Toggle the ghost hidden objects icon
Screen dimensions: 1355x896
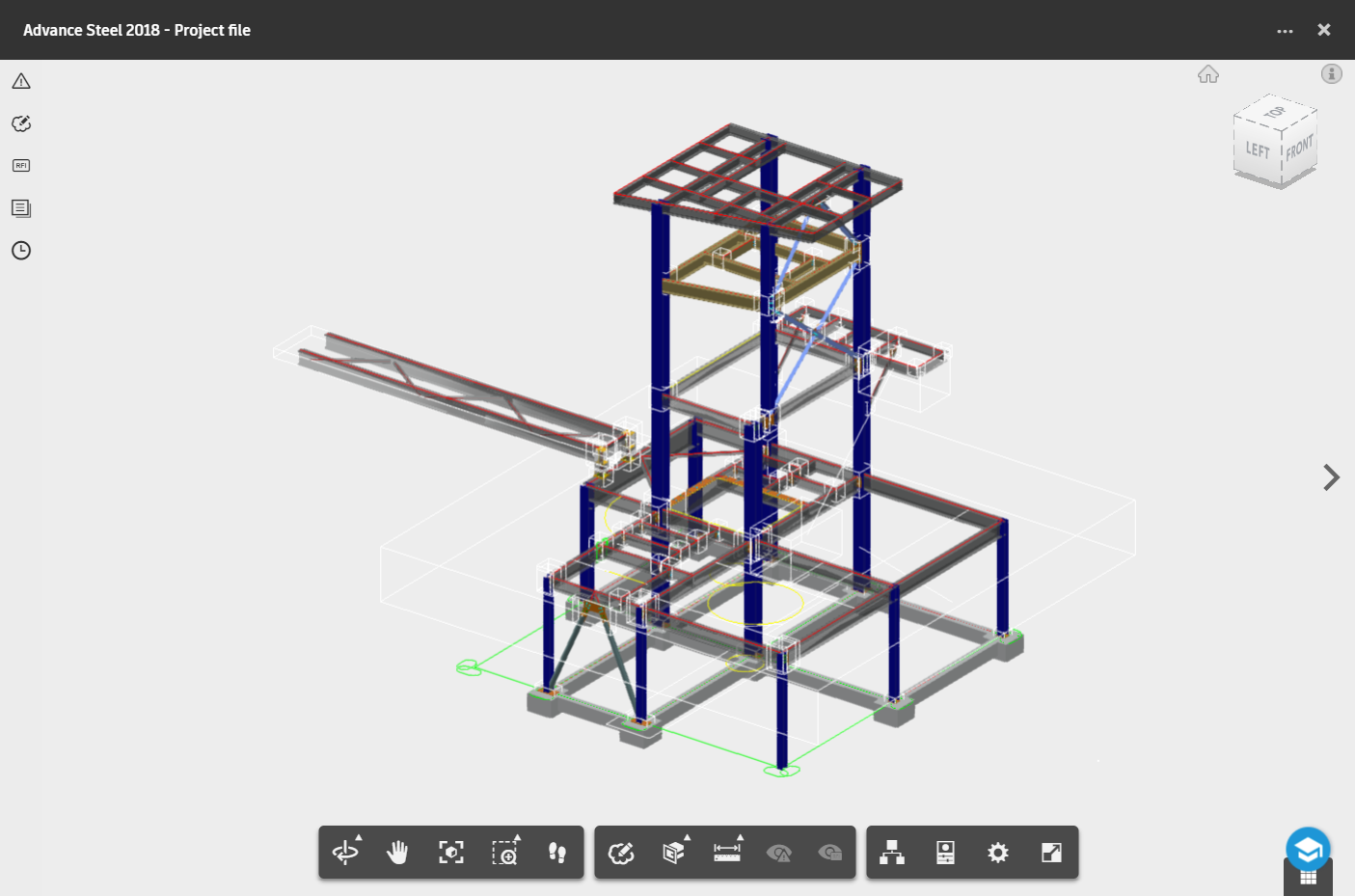(829, 853)
